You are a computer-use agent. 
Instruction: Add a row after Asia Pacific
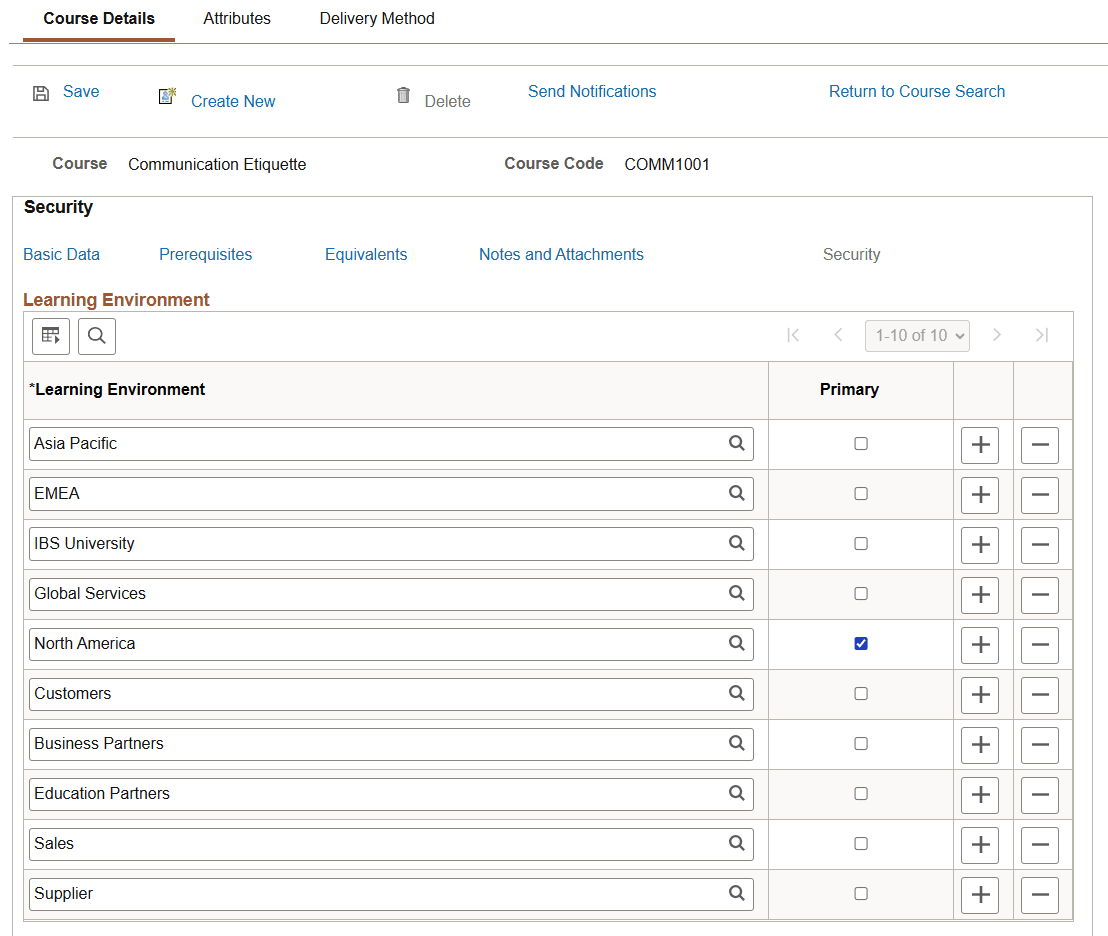980,445
